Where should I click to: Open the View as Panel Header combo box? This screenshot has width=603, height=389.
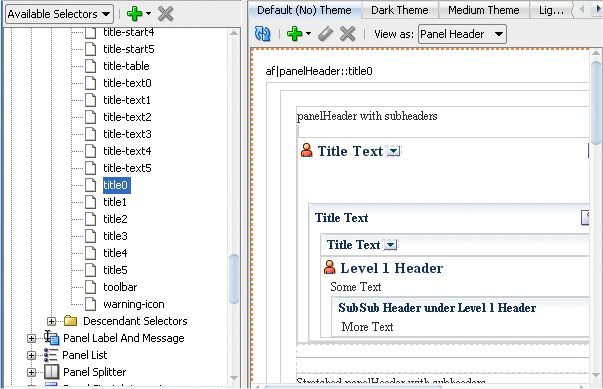pyautogui.click(x=462, y=34)
